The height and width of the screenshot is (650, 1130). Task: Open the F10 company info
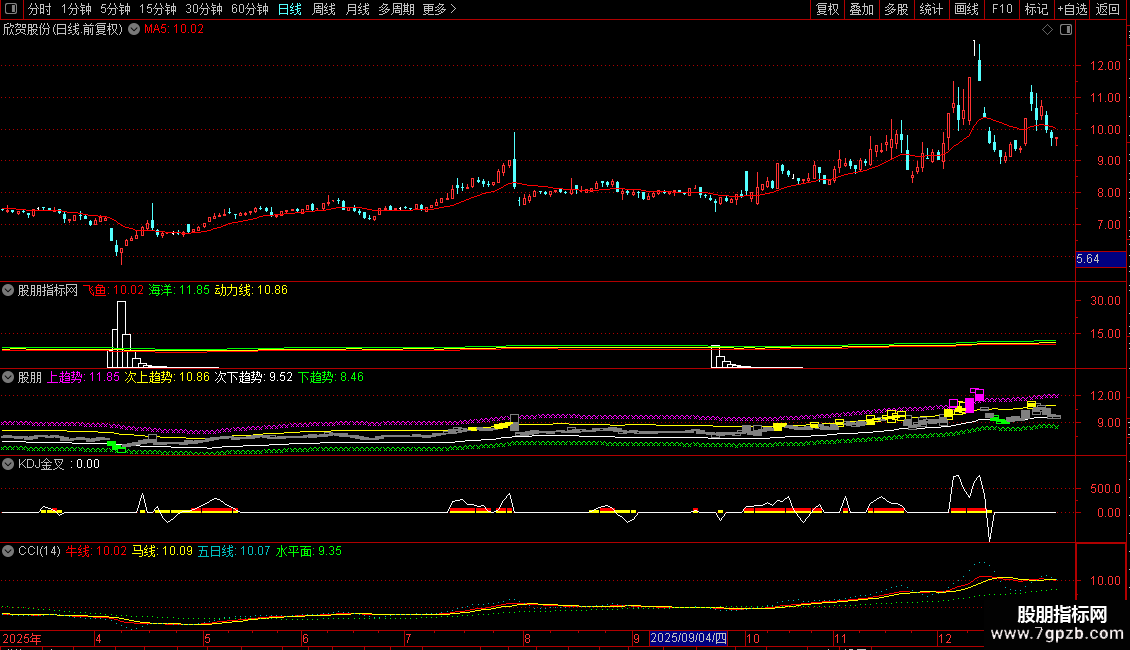(x=1001, y=10)
